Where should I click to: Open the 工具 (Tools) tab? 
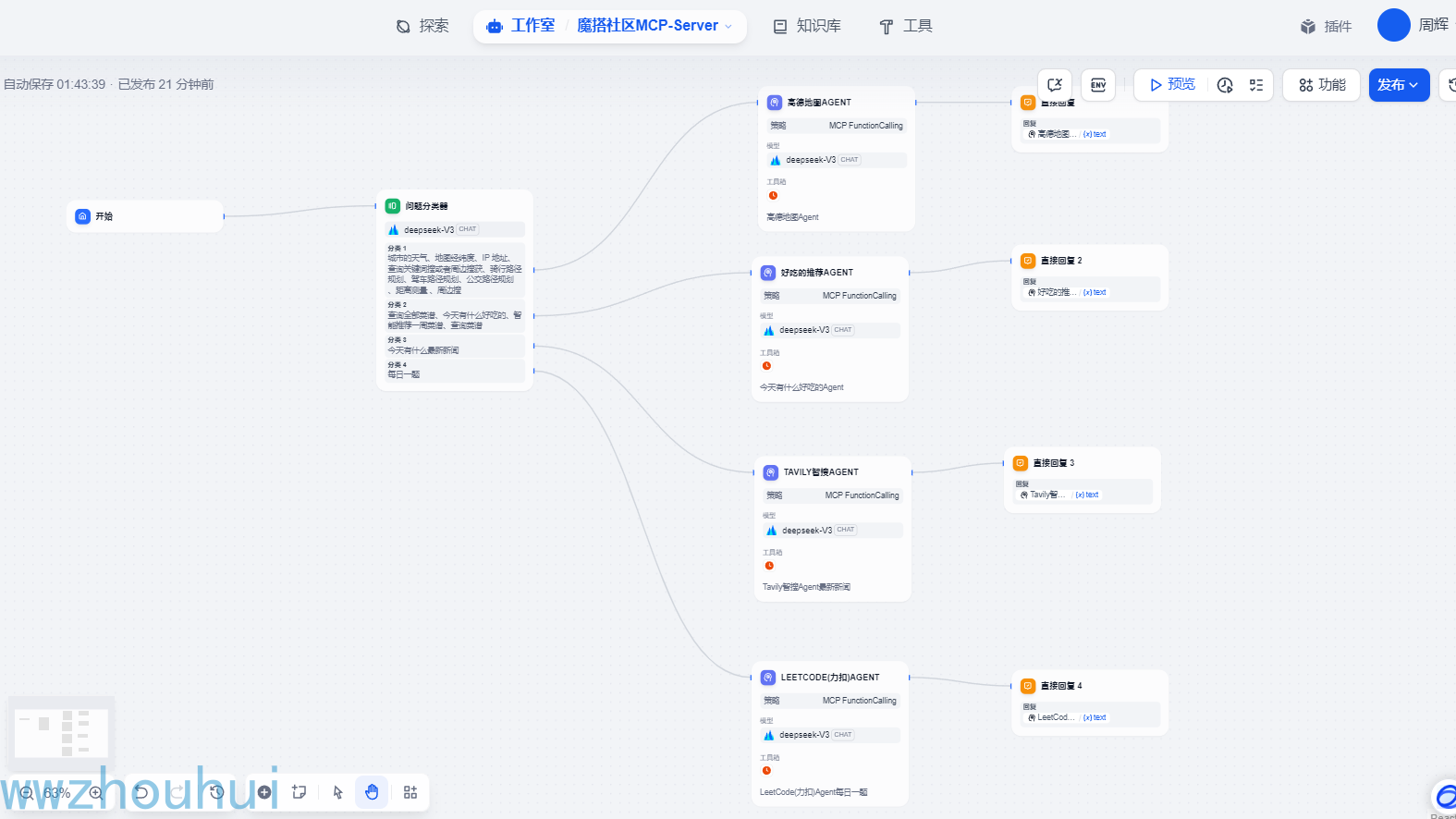click(x=906, y=26)
